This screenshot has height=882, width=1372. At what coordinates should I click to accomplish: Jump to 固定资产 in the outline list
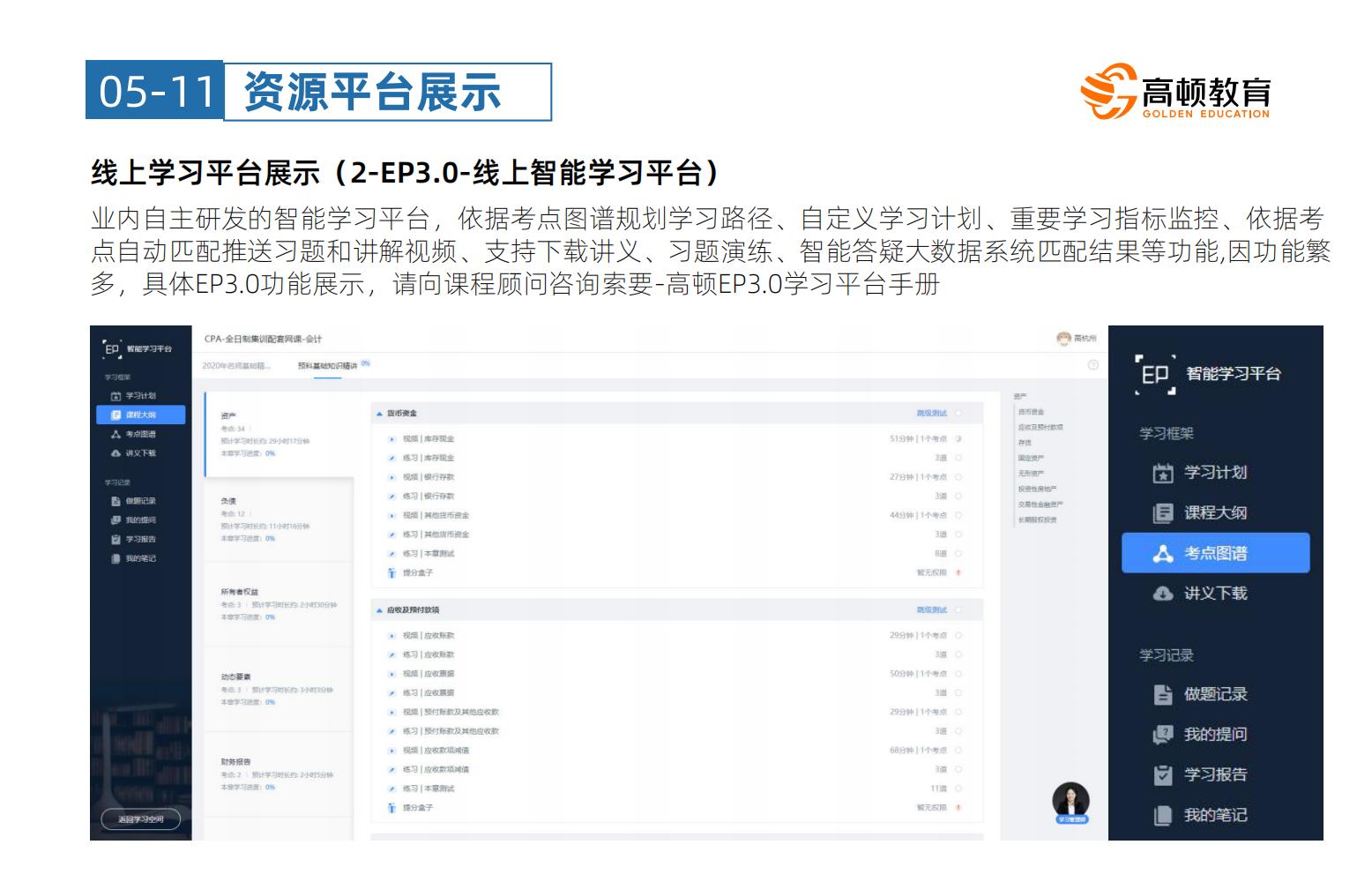[x=1031, y=459]
